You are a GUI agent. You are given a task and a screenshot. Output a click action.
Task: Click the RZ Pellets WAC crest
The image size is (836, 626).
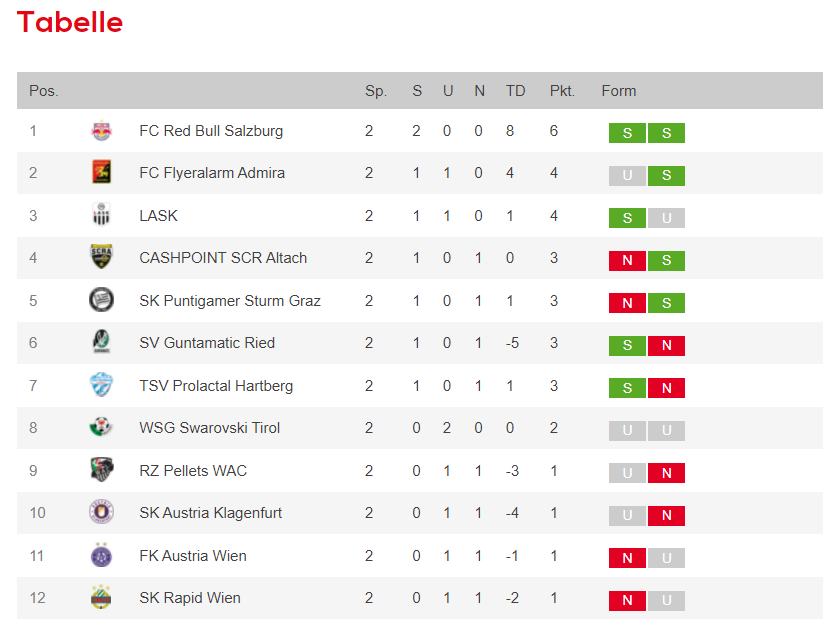click(x=101, y=469)
